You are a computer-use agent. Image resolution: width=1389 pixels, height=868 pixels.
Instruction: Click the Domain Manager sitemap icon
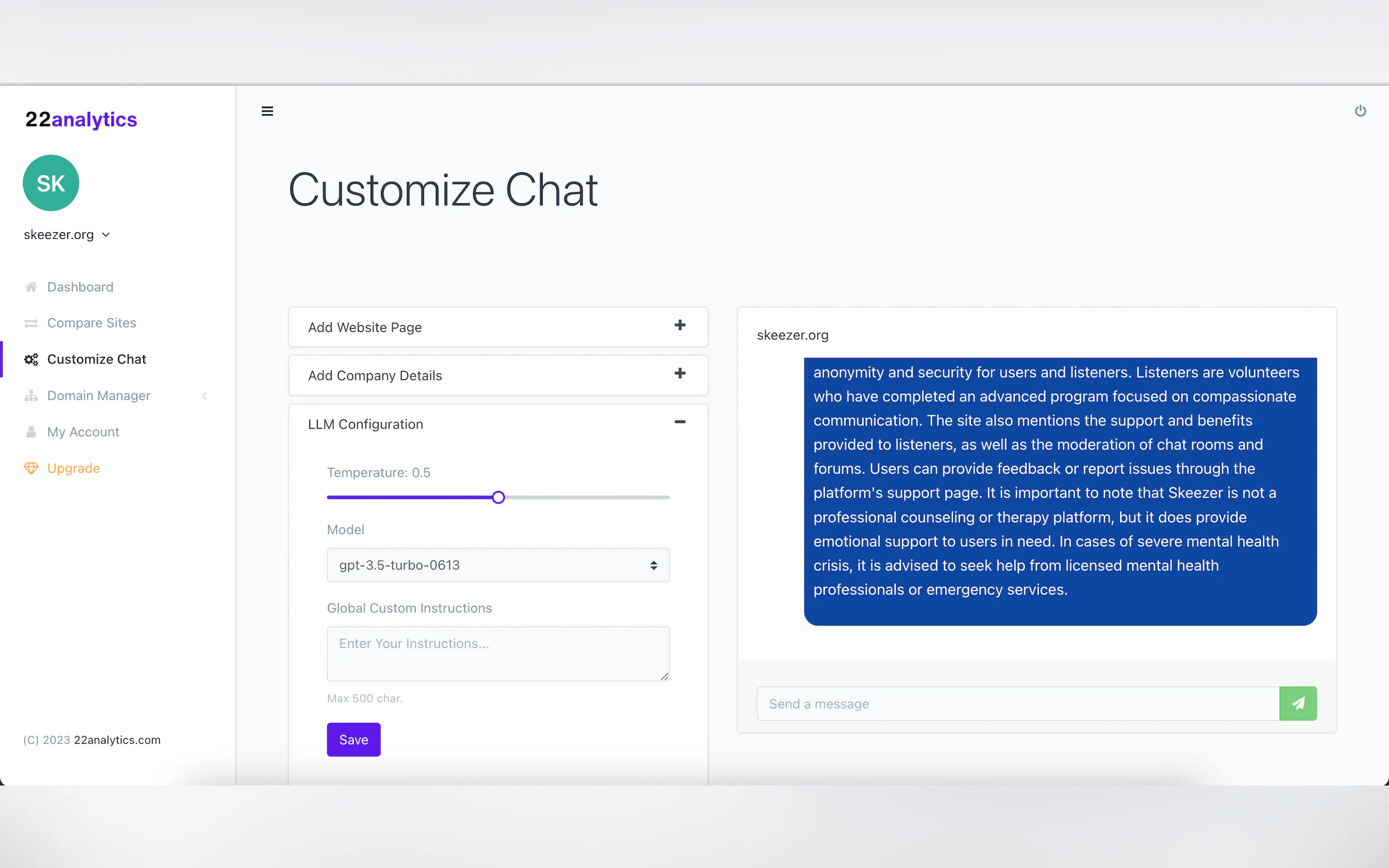click(x=31, y=396)
